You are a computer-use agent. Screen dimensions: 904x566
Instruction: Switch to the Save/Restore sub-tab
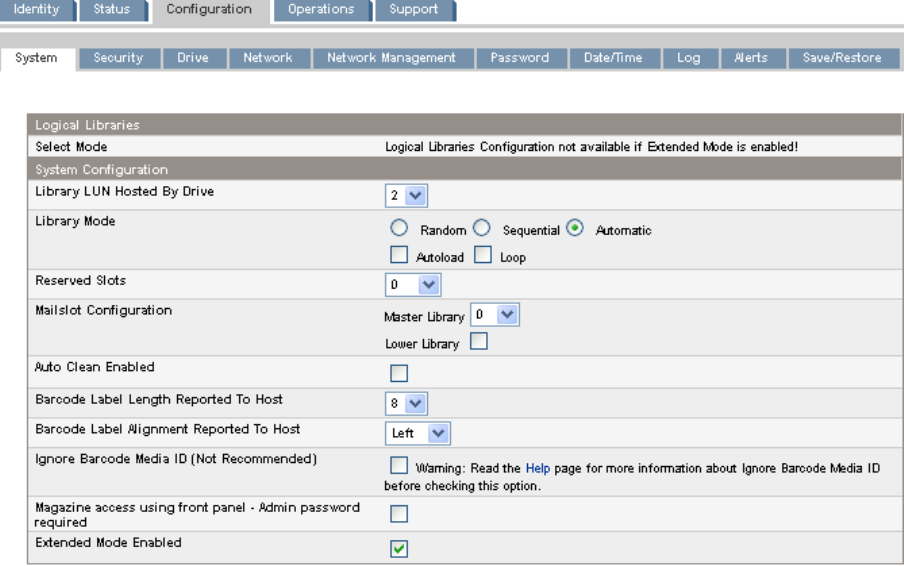point(841,58)
